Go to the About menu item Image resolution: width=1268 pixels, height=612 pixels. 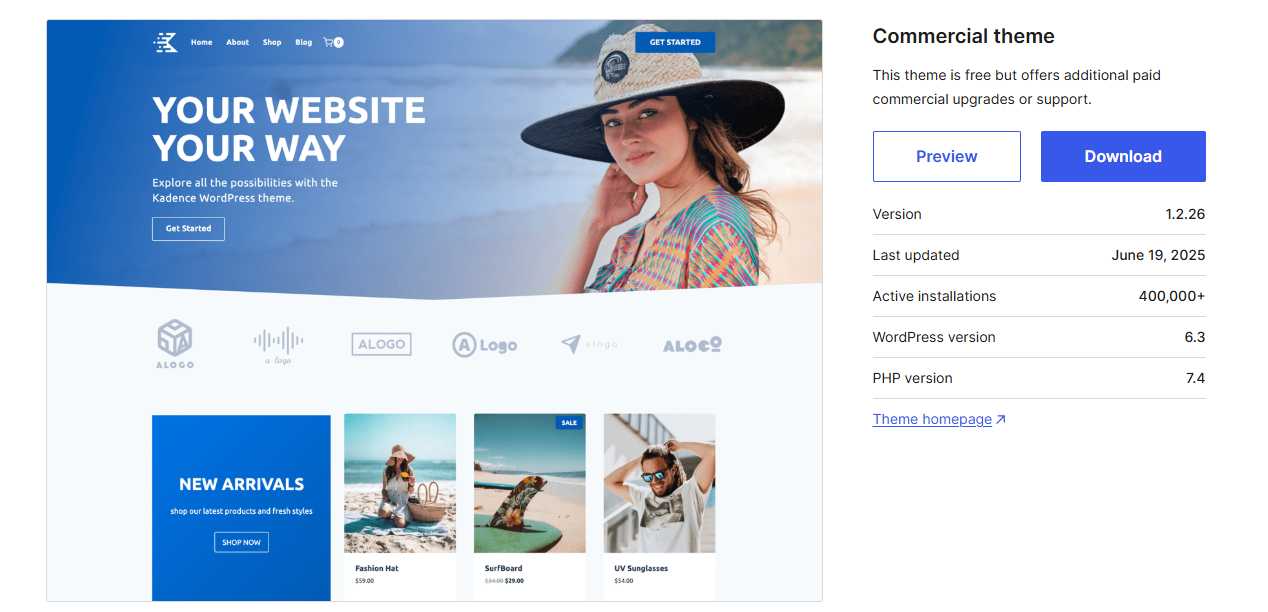(x=237, y=42)
